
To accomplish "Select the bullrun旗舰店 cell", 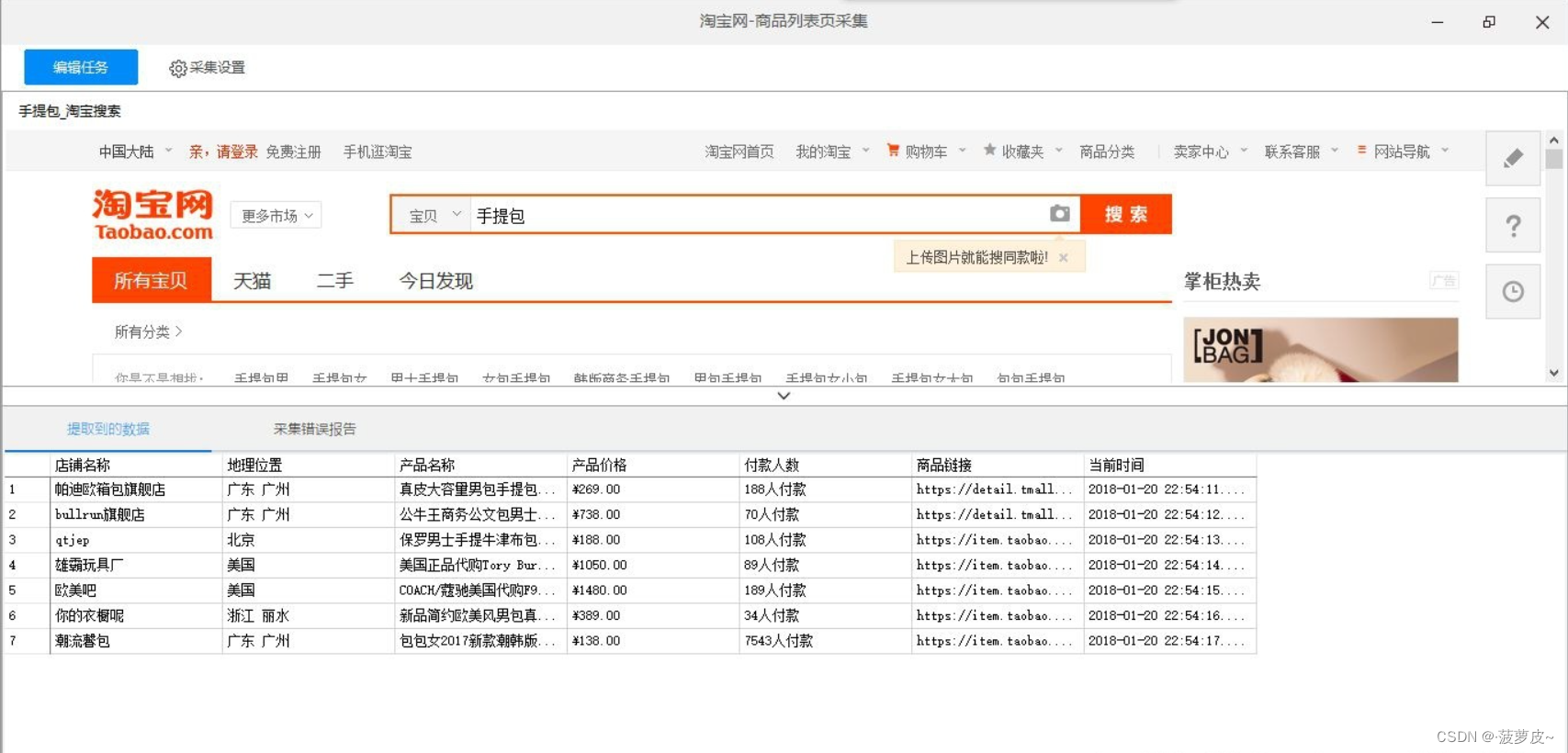I will click(136, 514).
